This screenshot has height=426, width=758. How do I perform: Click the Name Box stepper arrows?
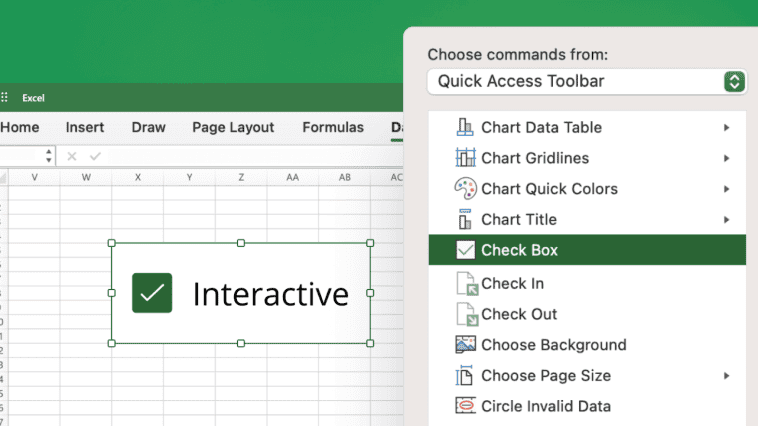click(49, 156)
